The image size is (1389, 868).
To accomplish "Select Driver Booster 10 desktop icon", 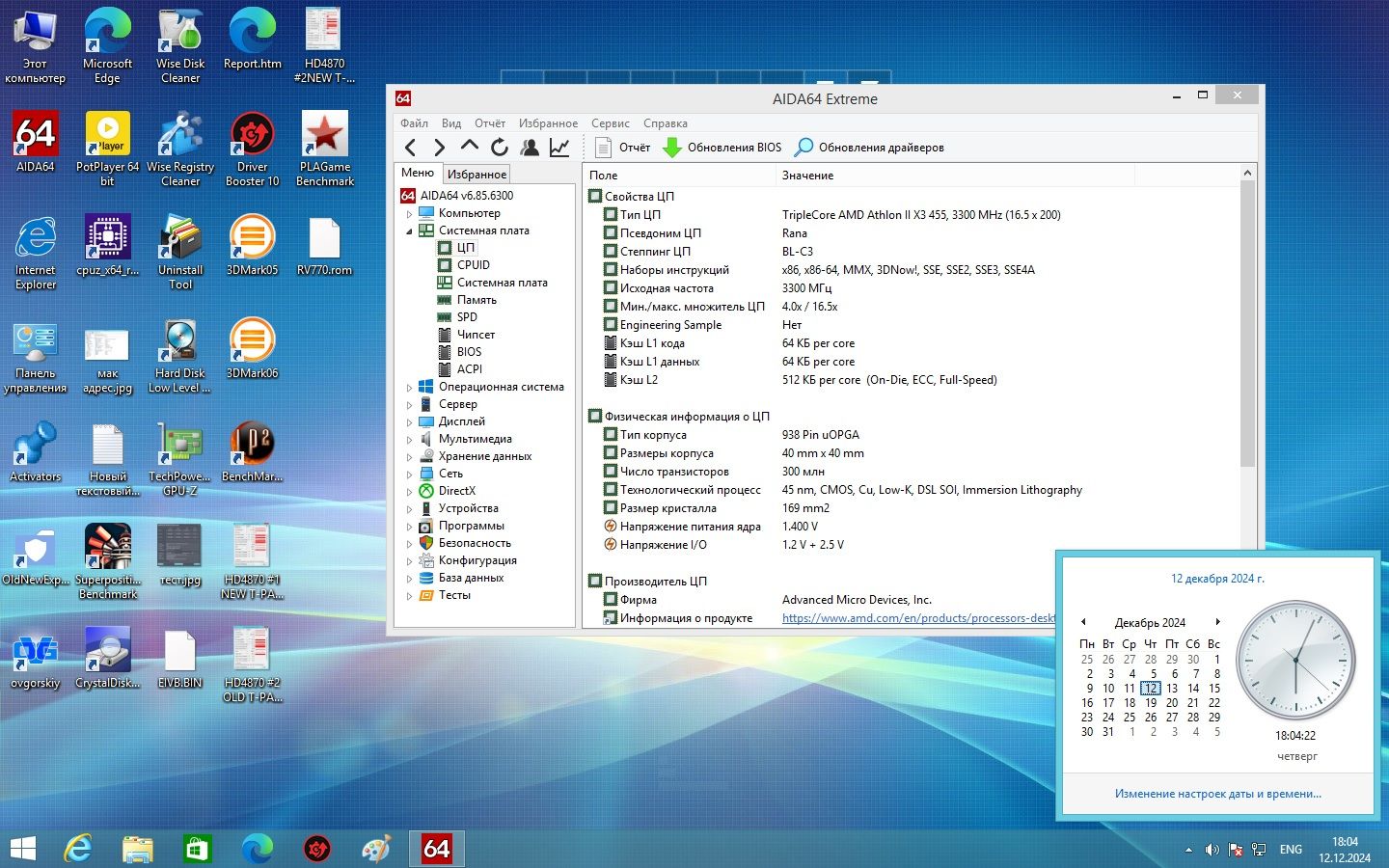I will pos(253,149).
